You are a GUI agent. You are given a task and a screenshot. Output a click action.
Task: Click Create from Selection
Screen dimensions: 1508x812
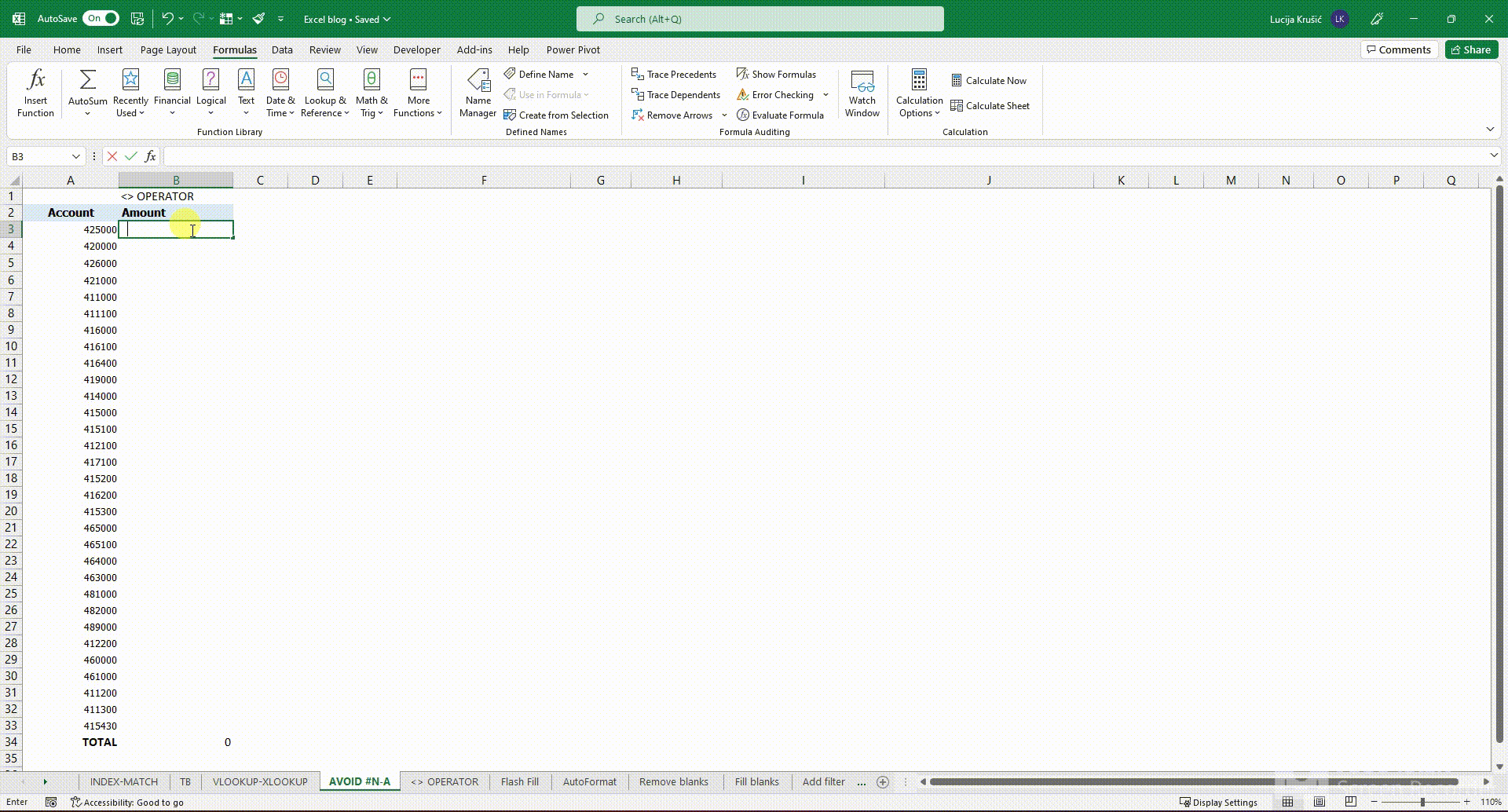click(556, 115)
